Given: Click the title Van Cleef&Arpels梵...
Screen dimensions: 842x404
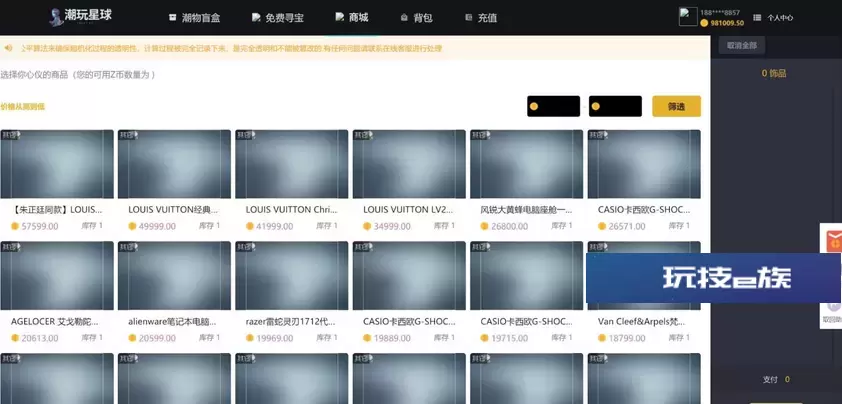Looking at the screenshot, I should click(642, 322).
